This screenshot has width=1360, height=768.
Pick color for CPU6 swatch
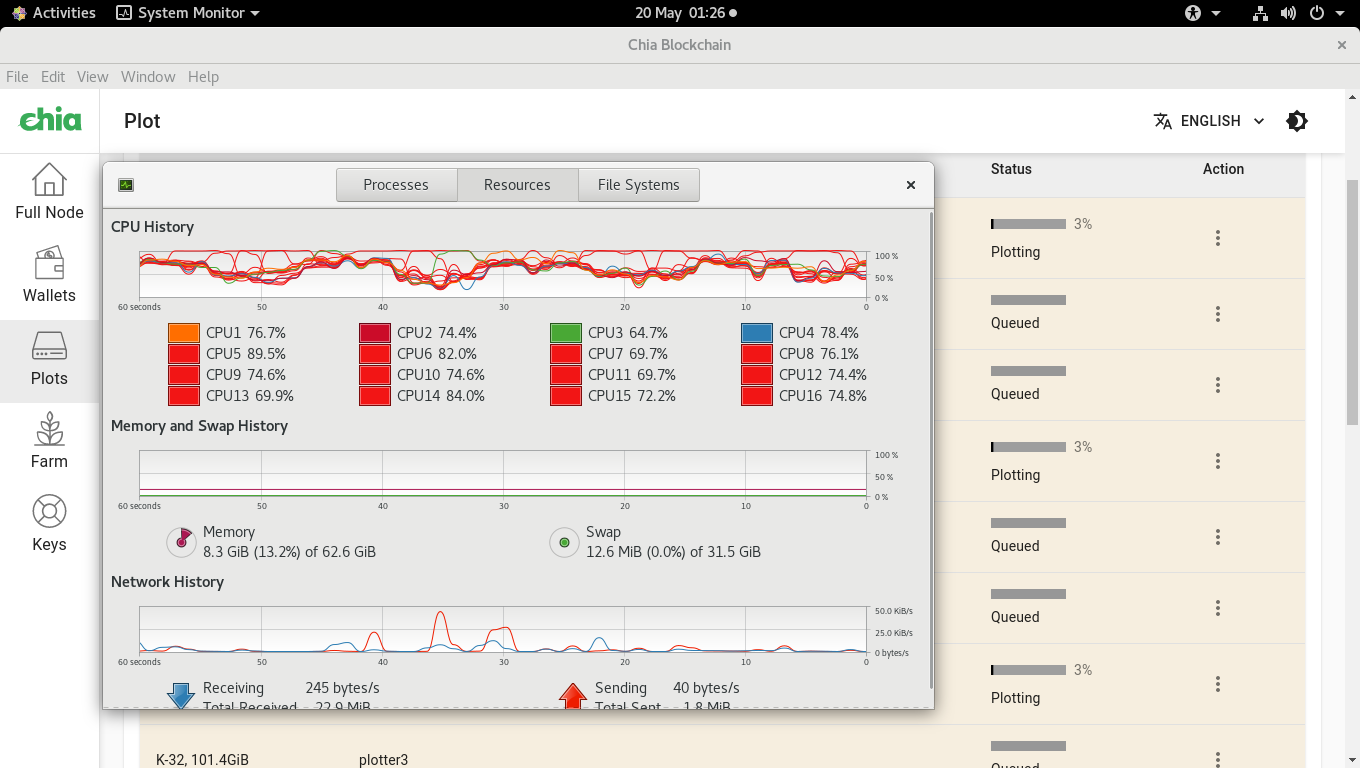[x=375, y=354]
